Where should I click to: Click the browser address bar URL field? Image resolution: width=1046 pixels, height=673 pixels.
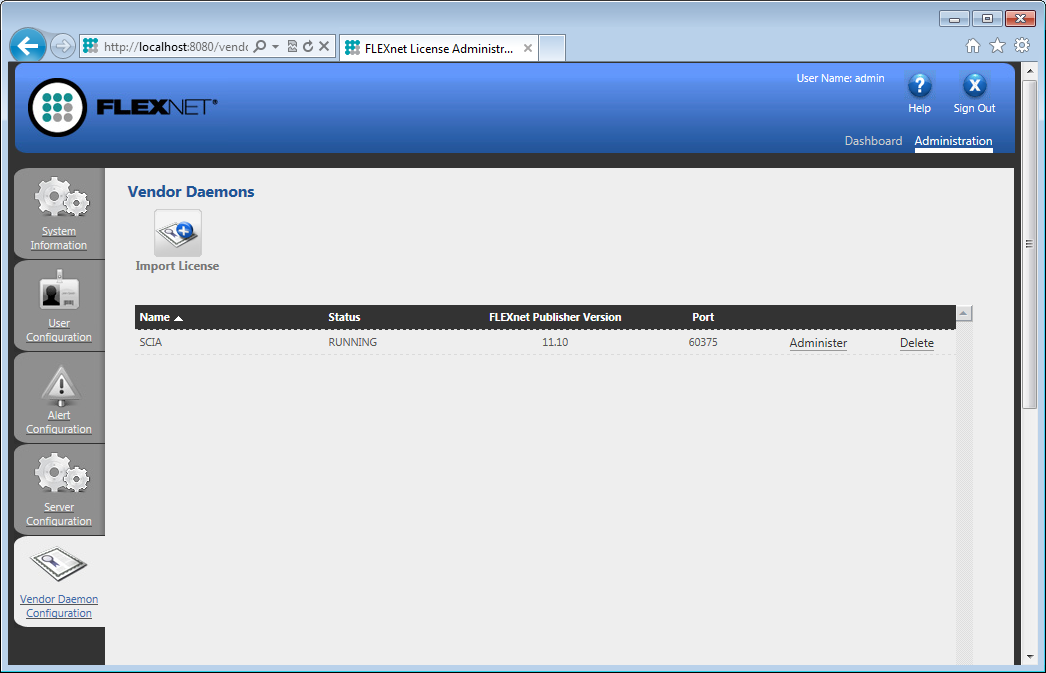click(176, 47)
